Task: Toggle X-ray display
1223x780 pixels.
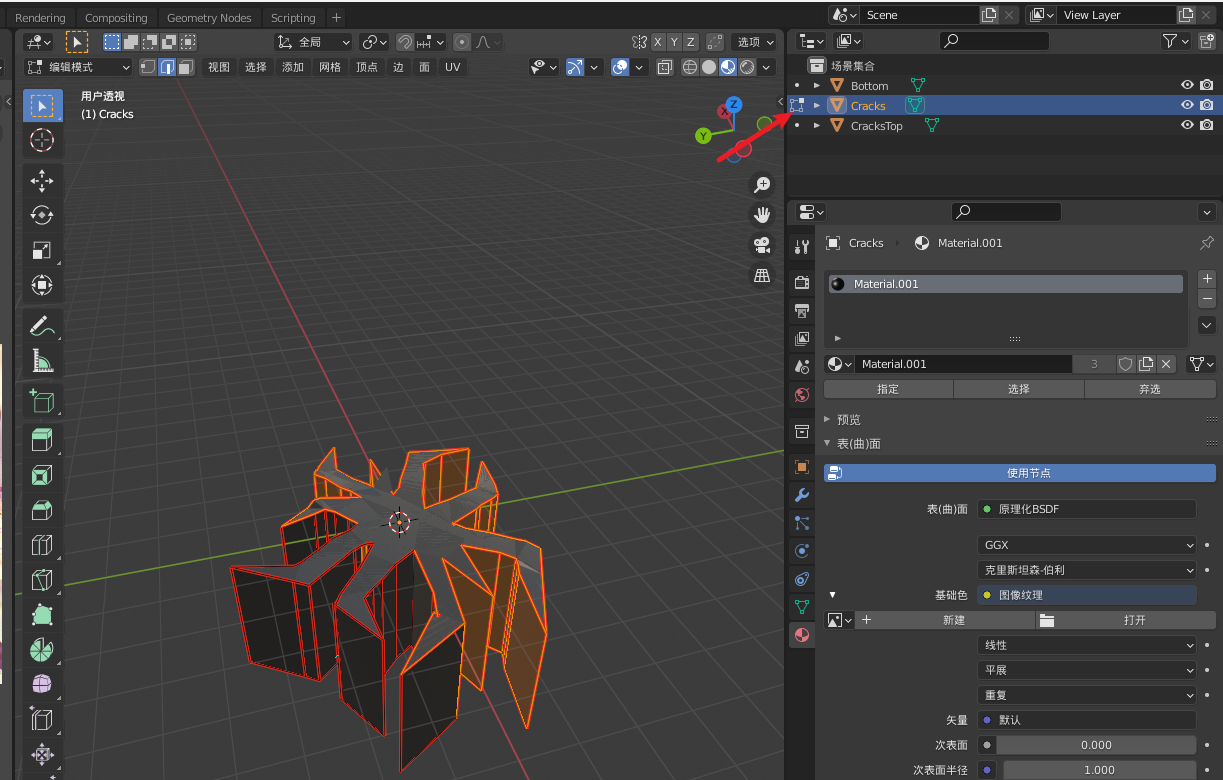Action: (x=665, y=67)
